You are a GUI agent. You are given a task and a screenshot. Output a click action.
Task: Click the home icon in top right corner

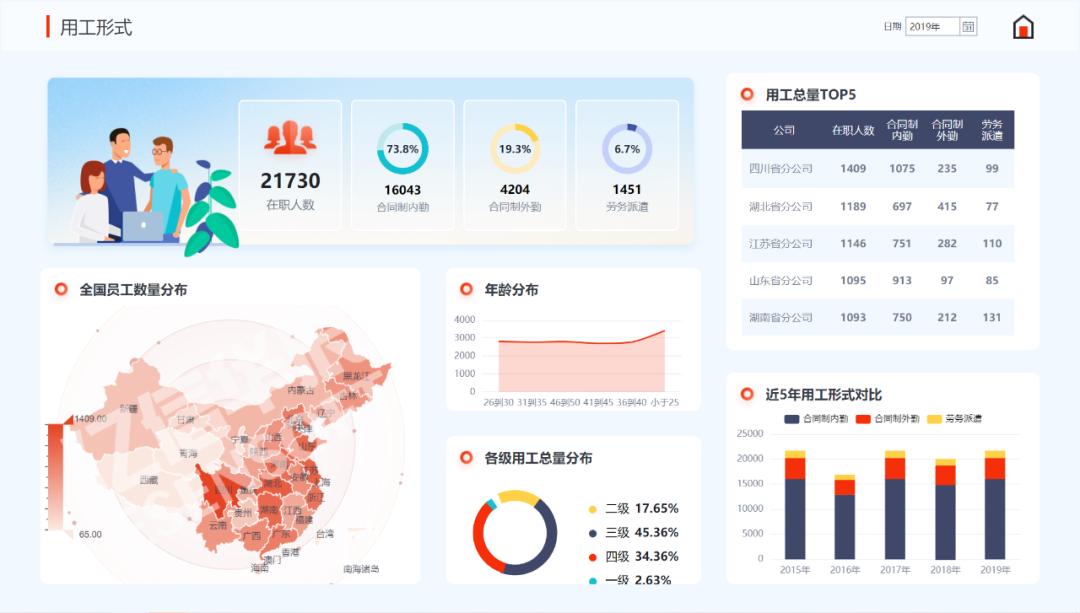pyautogui.click(x=1024, y=26)
